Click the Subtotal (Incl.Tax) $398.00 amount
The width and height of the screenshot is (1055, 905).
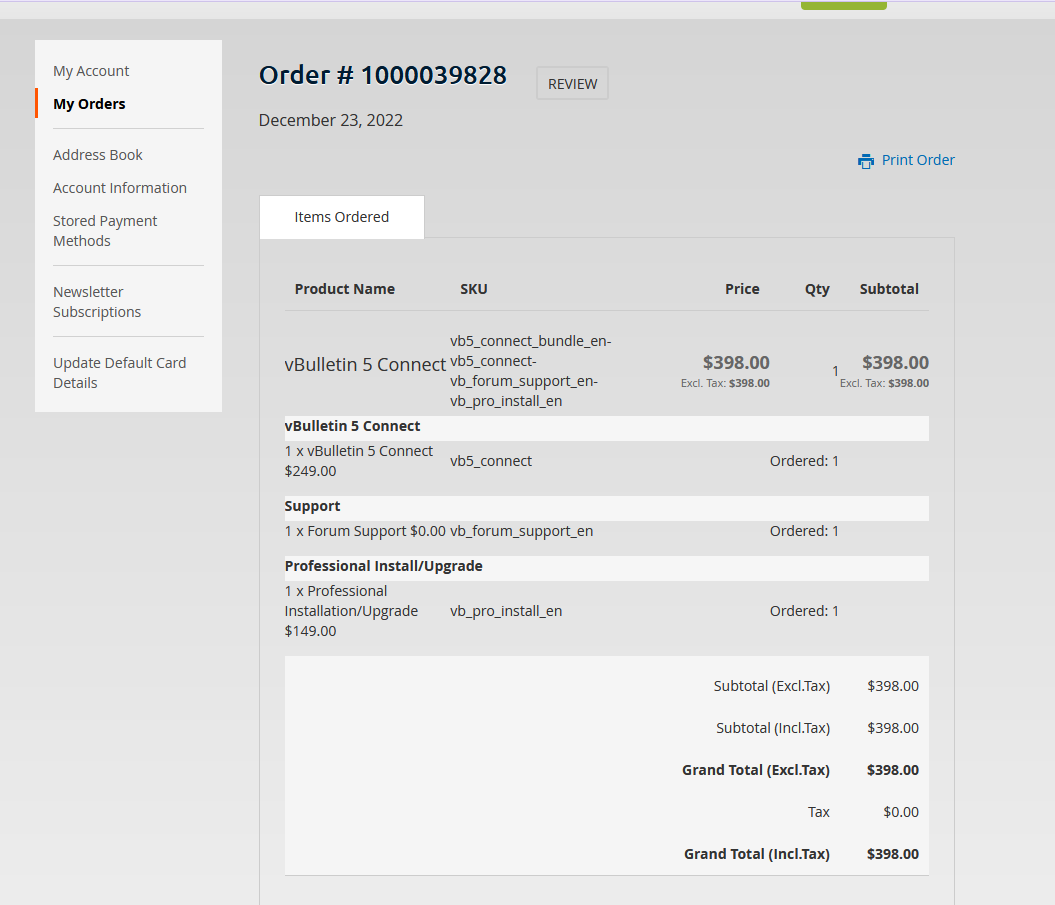coord(893,728)
